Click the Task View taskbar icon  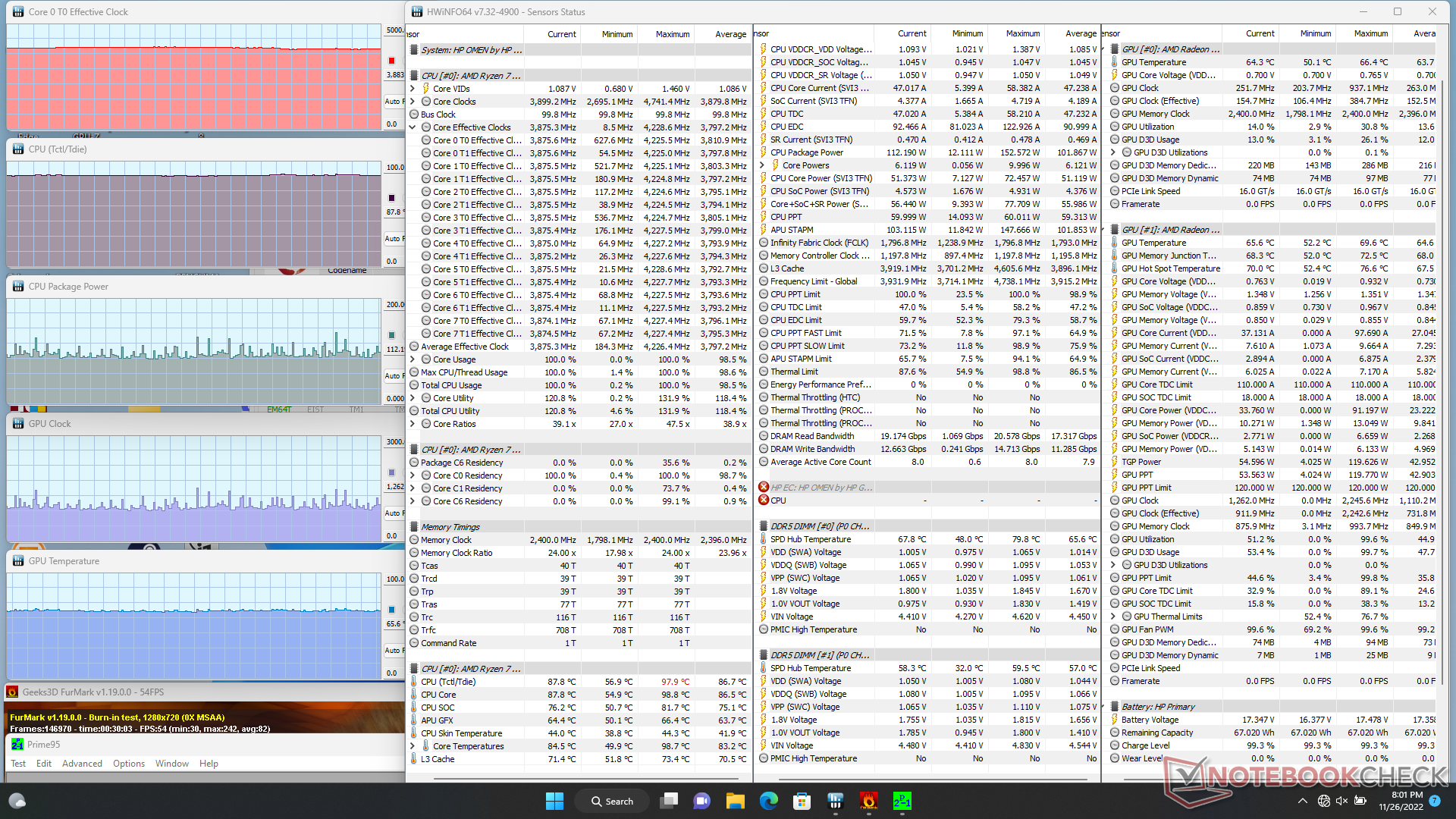(x=669, y=801)
